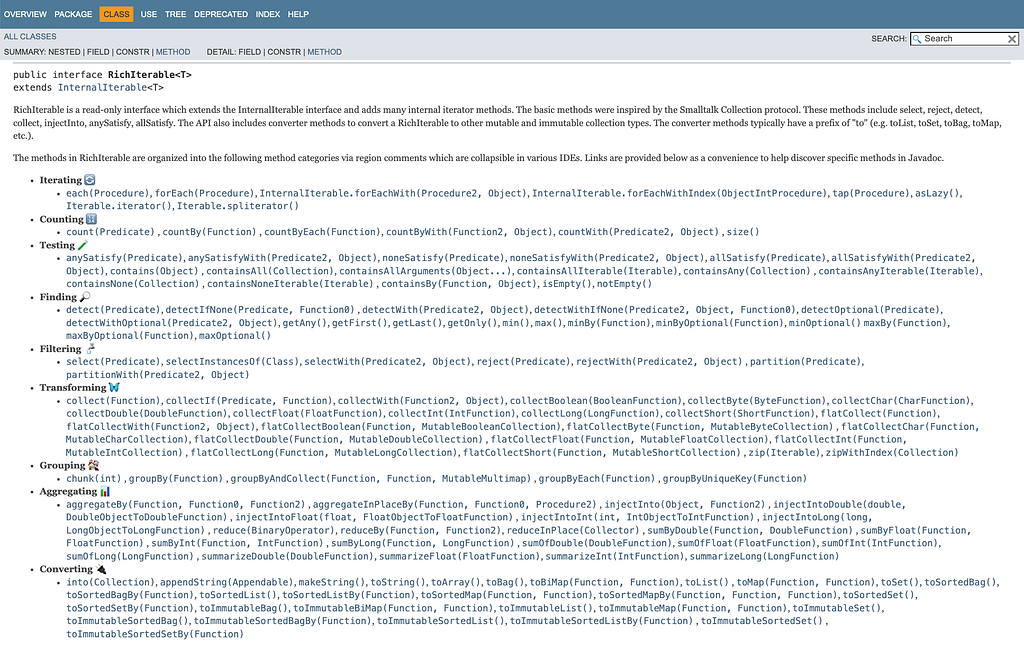Open the USE navigation tab
Viewport: 1024px width, 647px height.
(148, 14)
